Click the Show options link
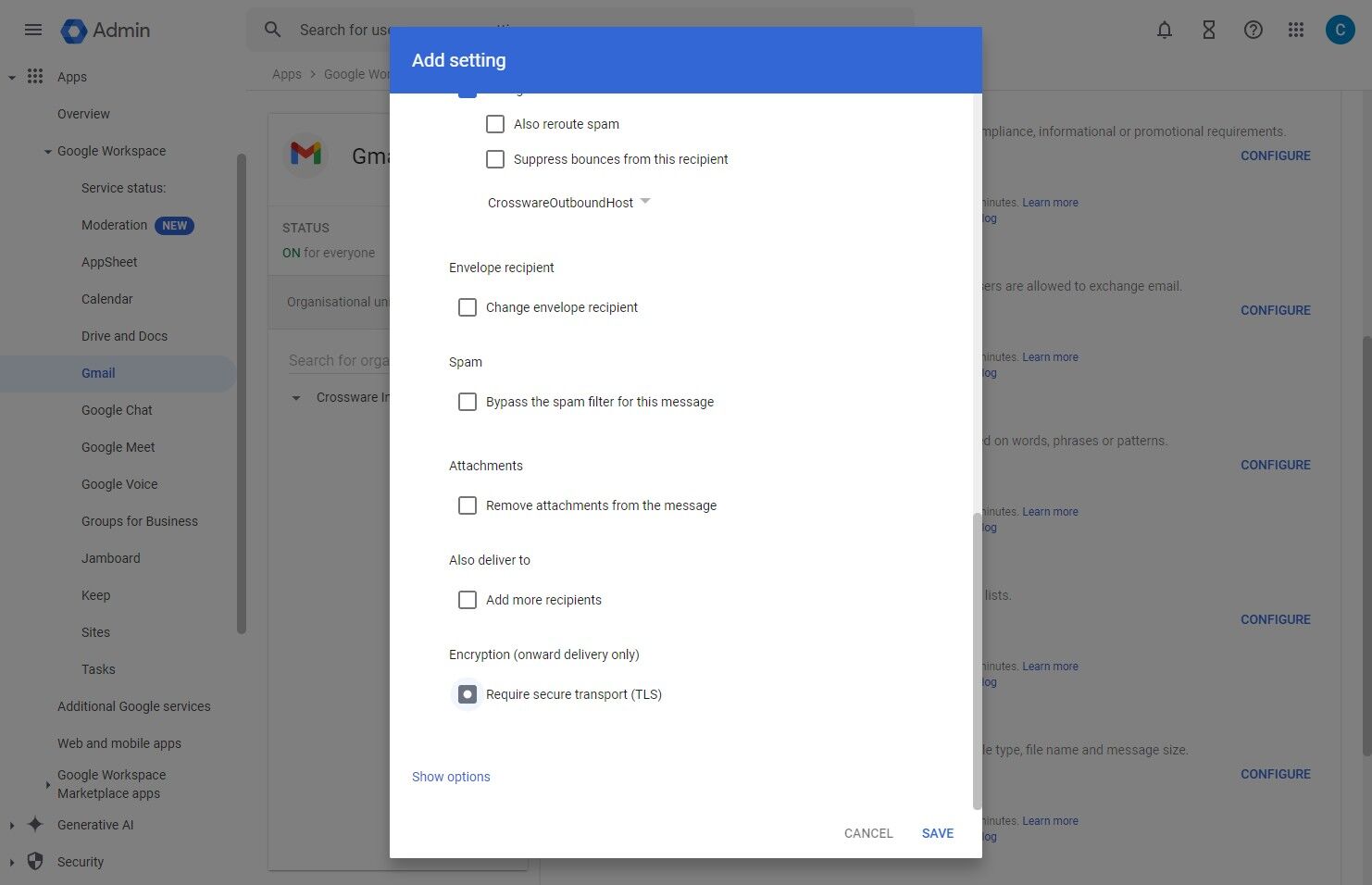This screenshot has width=1372, height=885. click(x=451, y=777)
